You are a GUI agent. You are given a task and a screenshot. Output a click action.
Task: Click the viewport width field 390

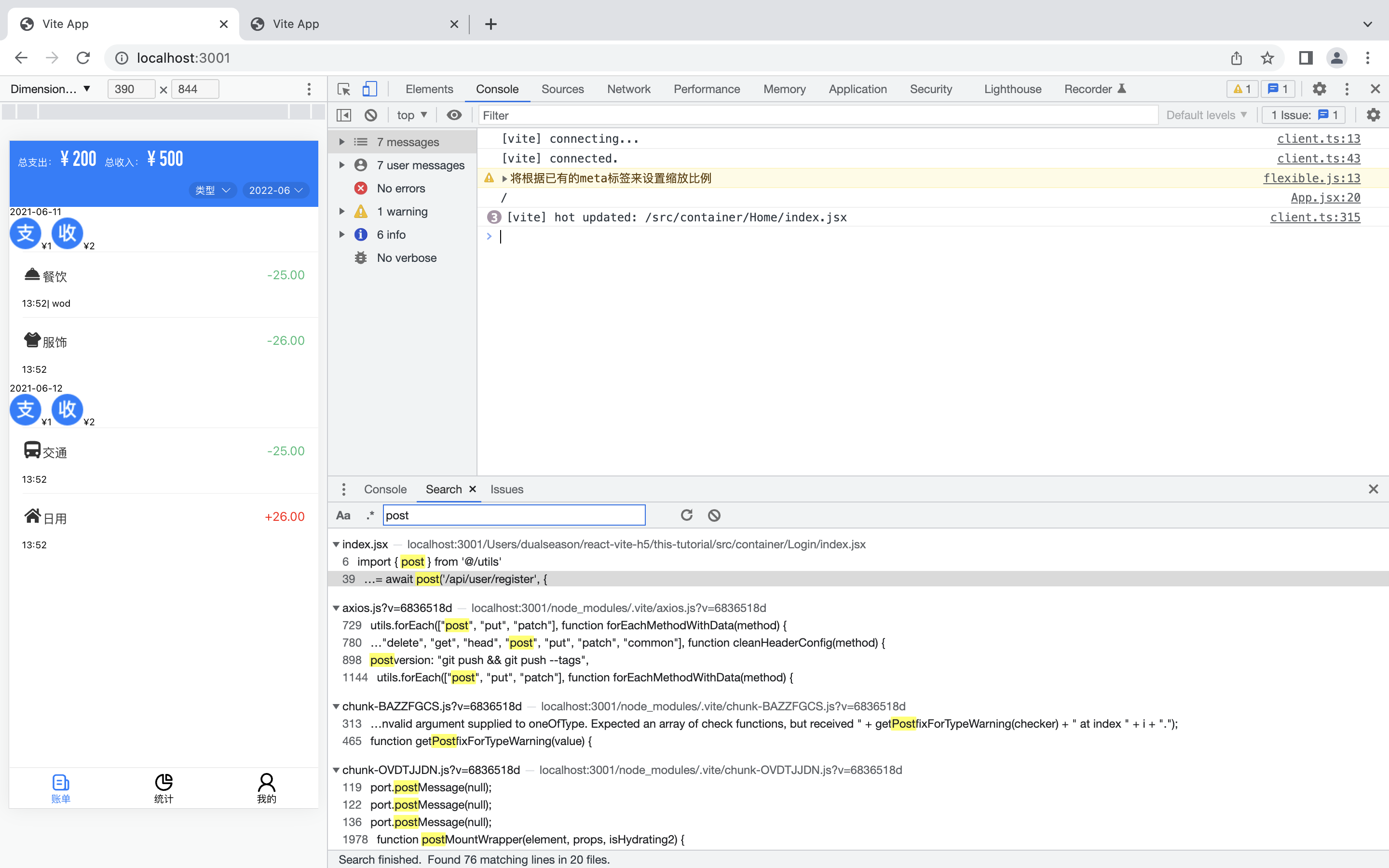coord(131,89)
